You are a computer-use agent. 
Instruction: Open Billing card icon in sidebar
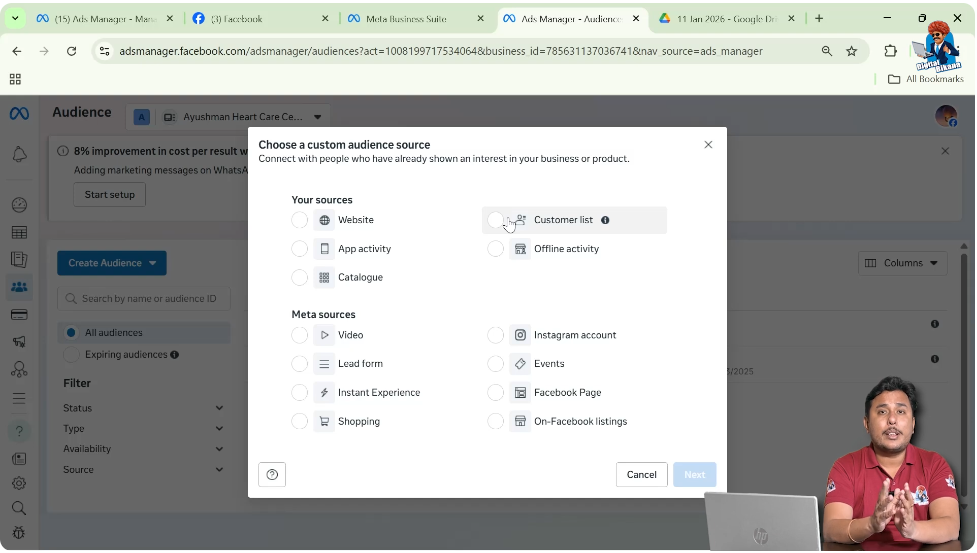point(19,314)
